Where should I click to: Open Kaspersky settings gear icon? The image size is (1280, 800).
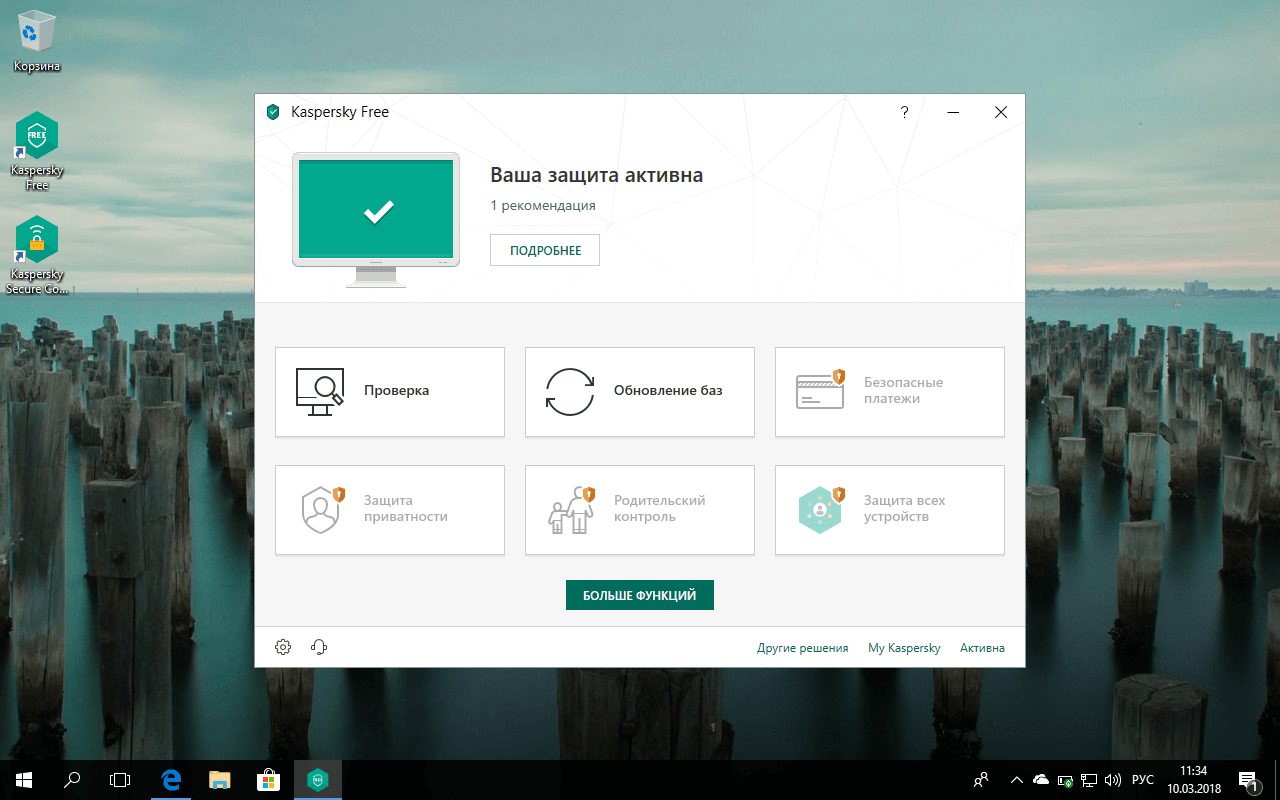click(283, 647)
